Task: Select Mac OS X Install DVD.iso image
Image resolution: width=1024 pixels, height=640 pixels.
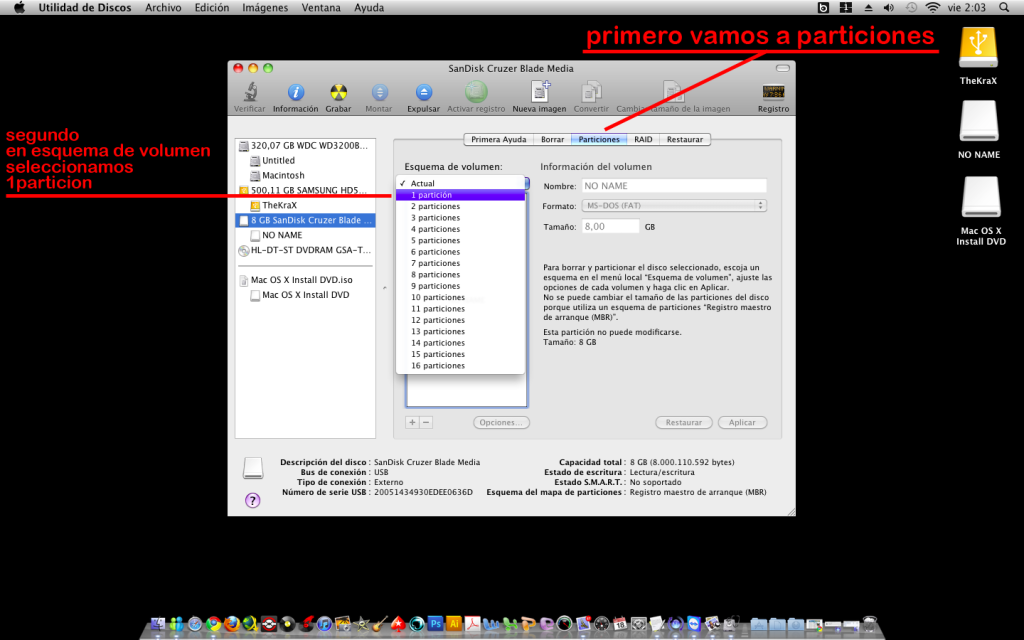Action: 305,280
